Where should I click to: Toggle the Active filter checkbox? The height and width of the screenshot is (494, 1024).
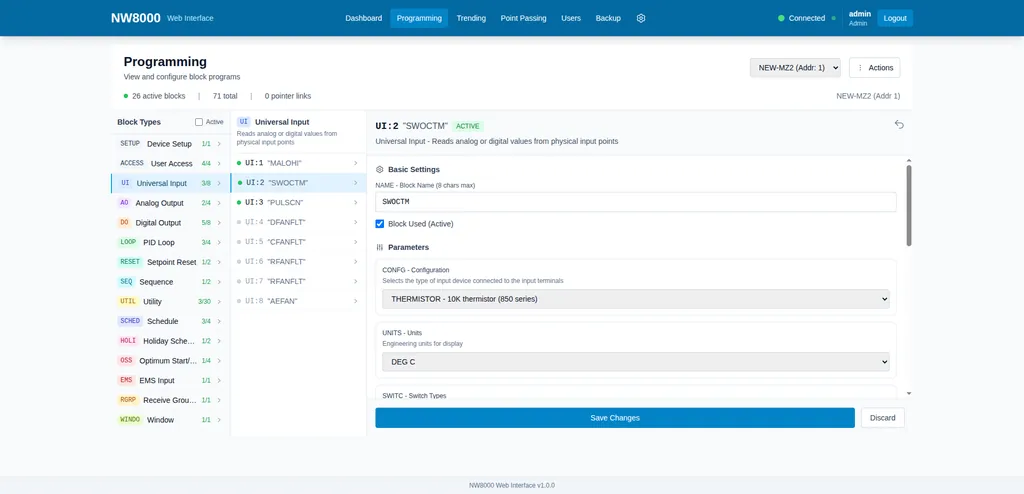[199, 122]
